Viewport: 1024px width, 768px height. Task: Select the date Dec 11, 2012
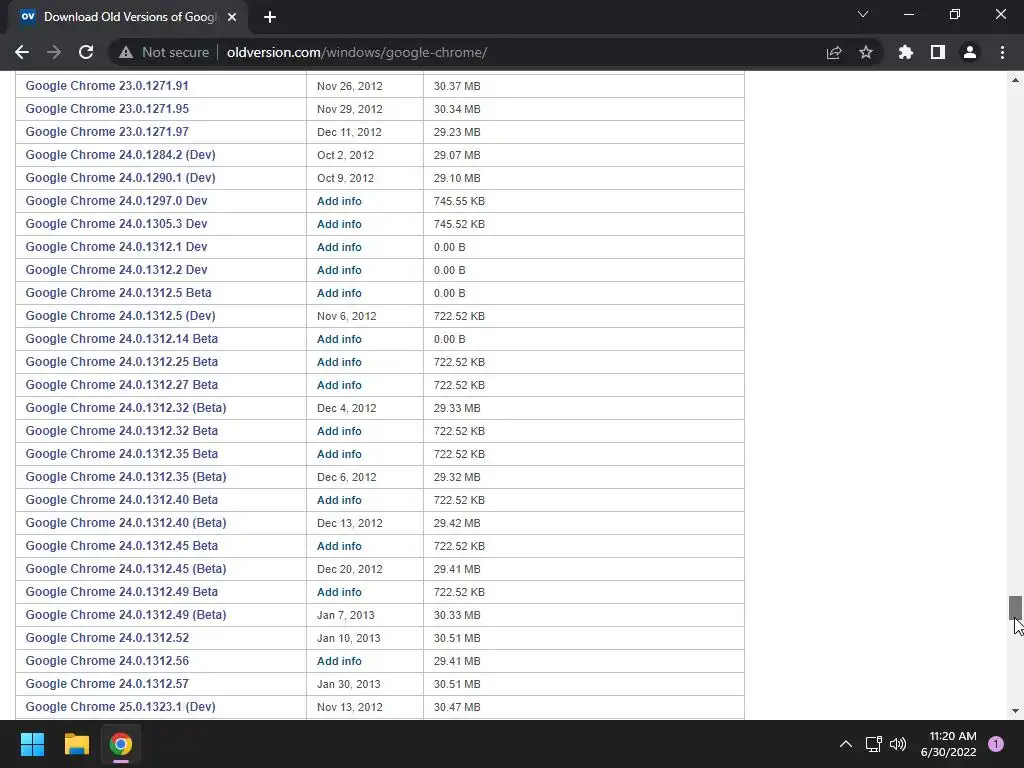(349, 132)
